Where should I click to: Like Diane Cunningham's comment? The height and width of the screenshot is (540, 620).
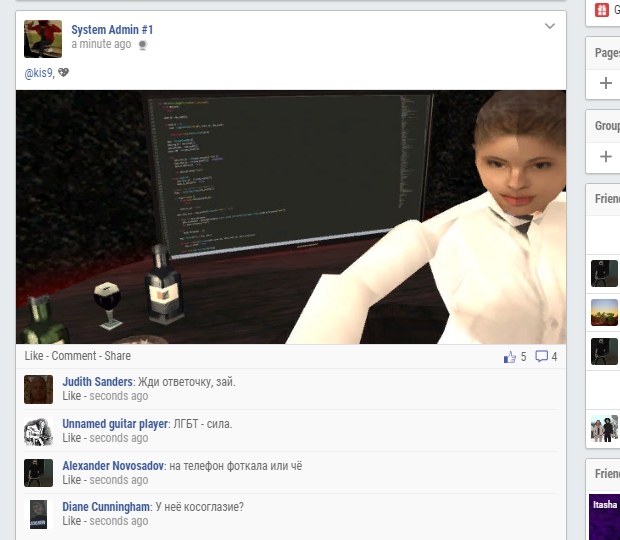(x=71, y=521)
